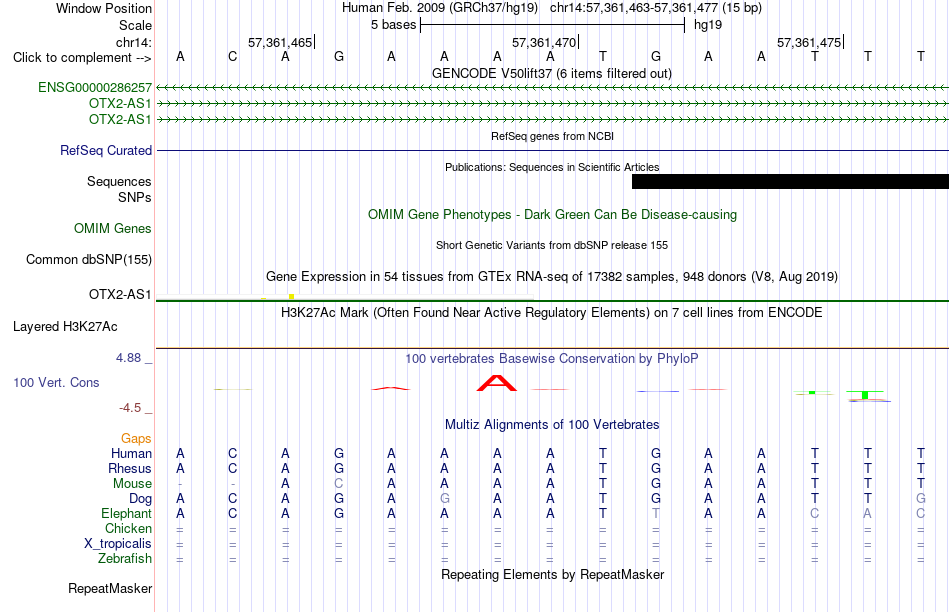Click the GENCODE V50lift37 track title
This screenshot has width=950, height=612.
(552, 73)
